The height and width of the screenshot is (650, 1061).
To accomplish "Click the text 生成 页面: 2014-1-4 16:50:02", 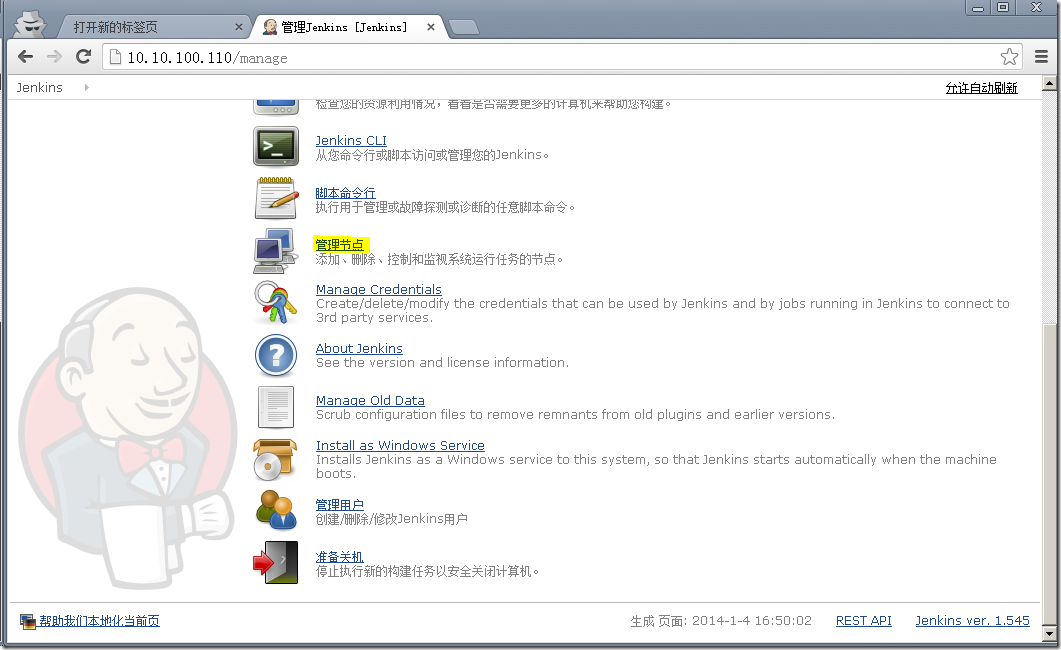I will (x=721, y=621).
